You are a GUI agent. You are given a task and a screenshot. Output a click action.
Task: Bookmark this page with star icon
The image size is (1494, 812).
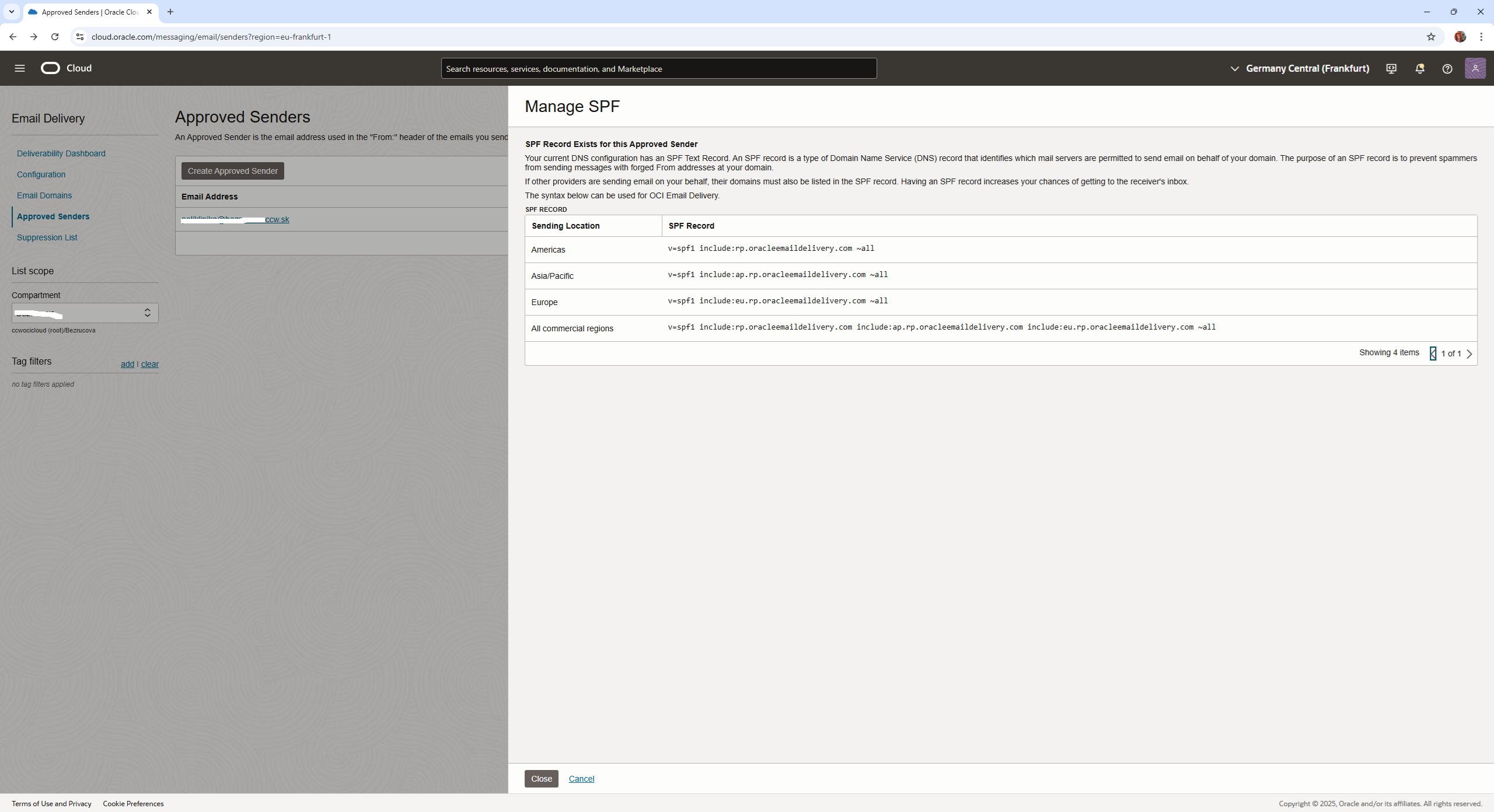pos(1431,37)
